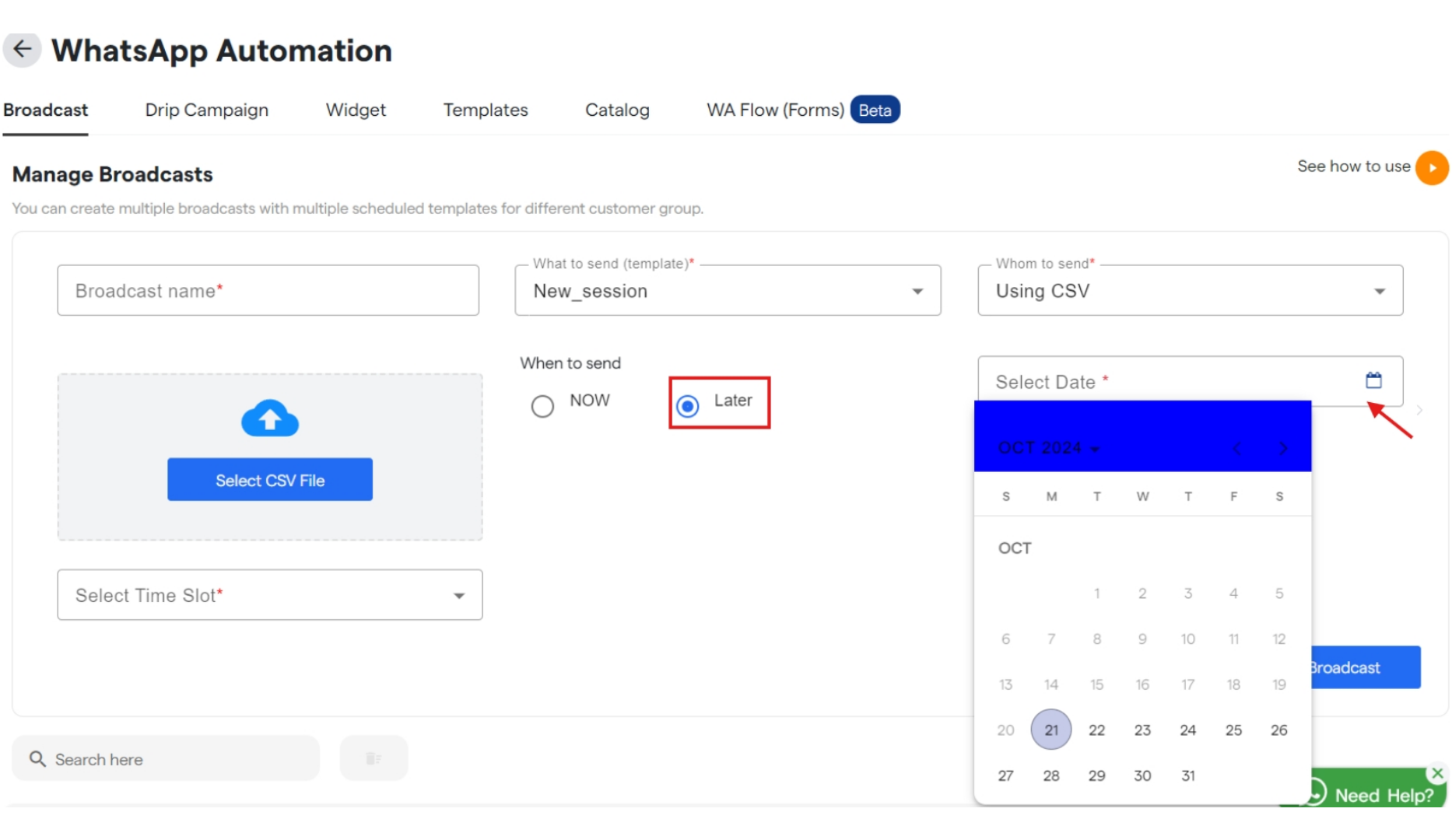Switch to the Broadcast tab

click(45, 110)
